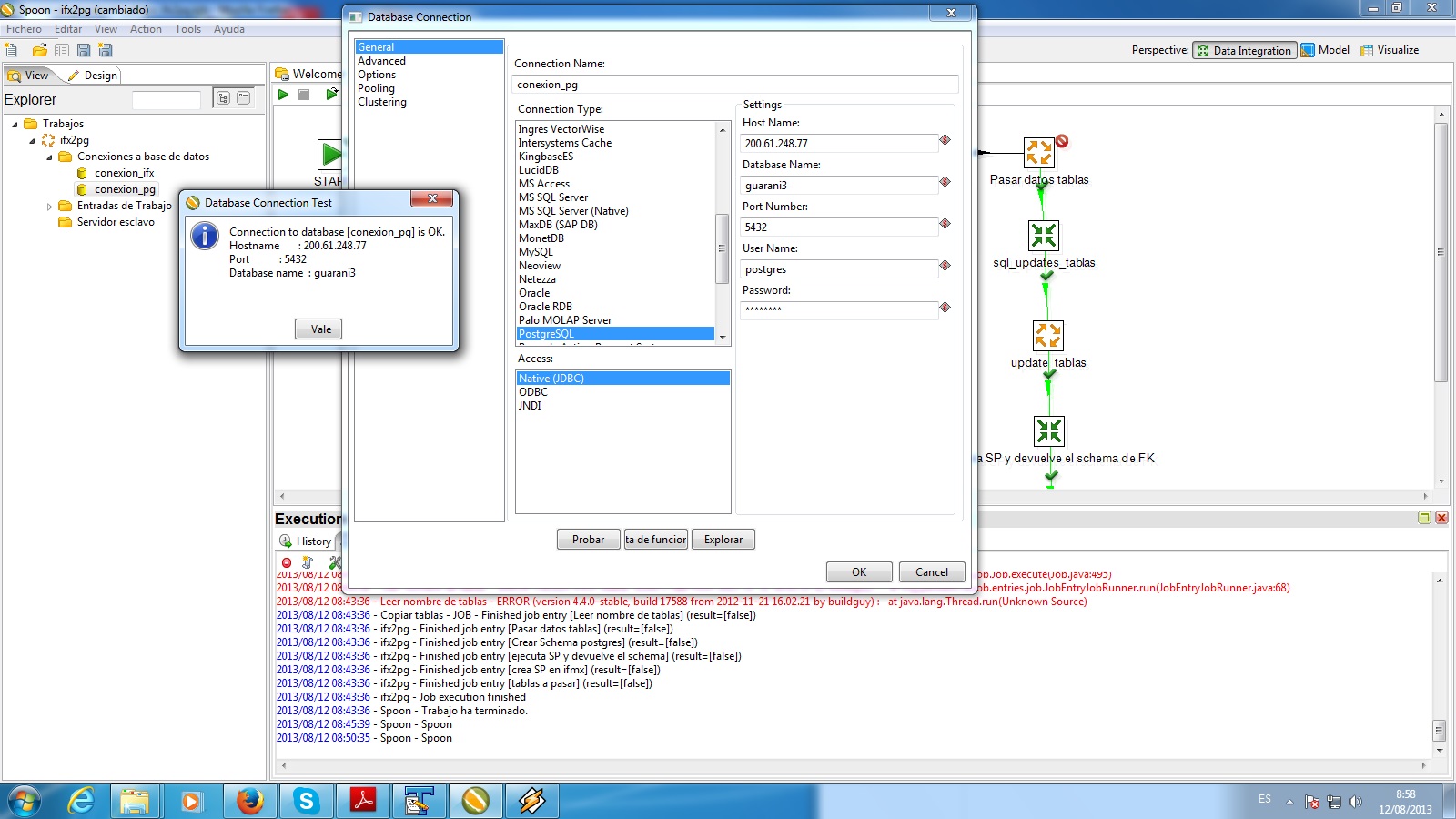
Task: Click red variable diamond next to Database Name
Action: click(x=945, y=182)
